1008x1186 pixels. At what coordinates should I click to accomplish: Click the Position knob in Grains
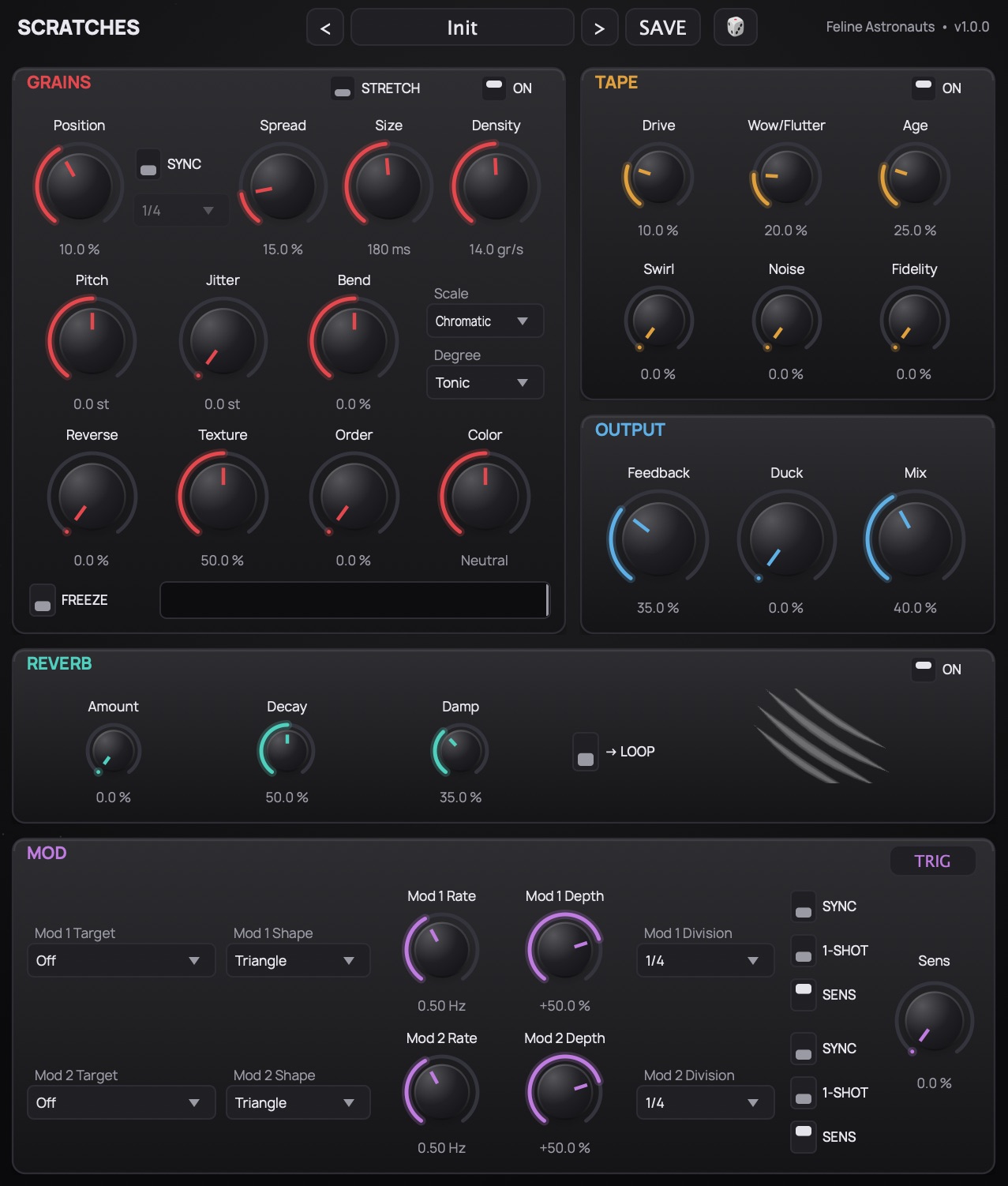pos(79,186)
